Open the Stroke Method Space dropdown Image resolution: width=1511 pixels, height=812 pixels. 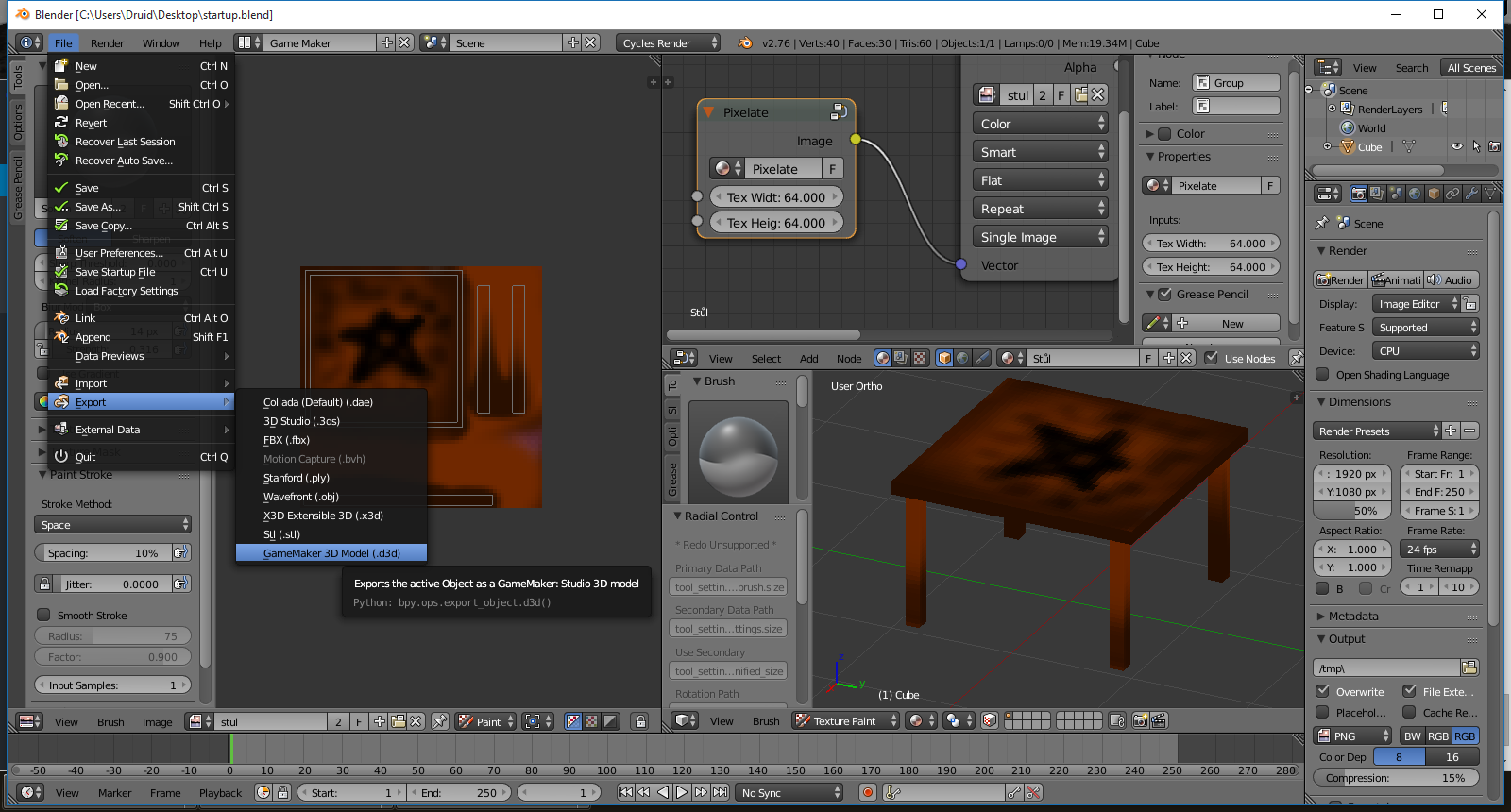click(113, 525)
